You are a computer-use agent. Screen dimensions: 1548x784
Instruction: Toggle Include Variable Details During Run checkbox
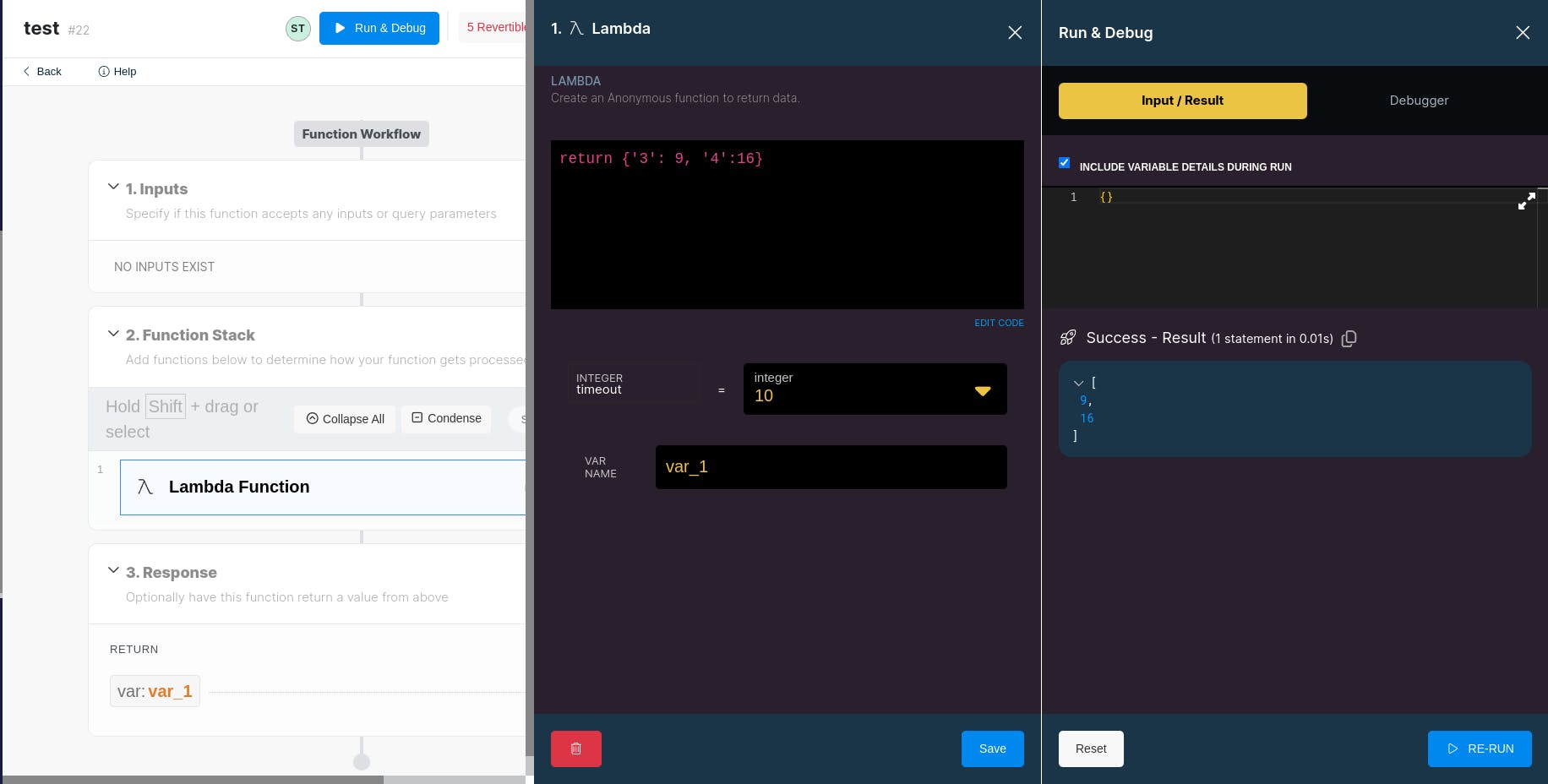(x=1065, y=162)
